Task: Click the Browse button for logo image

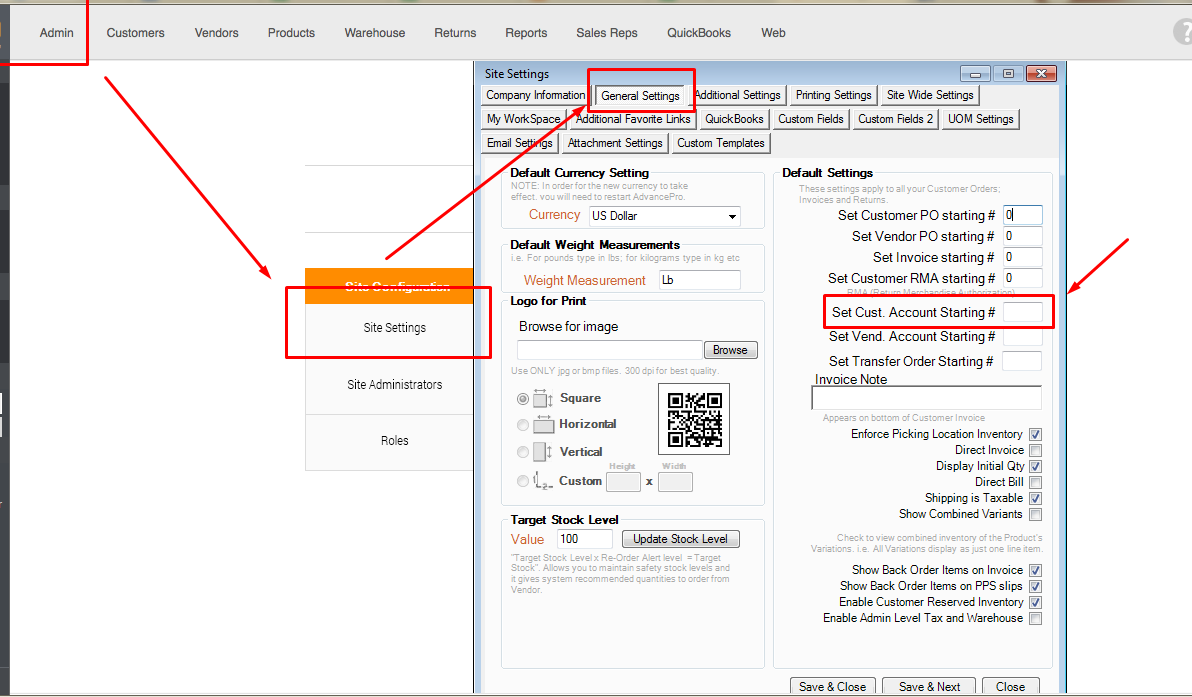Action: coord(730,350)
